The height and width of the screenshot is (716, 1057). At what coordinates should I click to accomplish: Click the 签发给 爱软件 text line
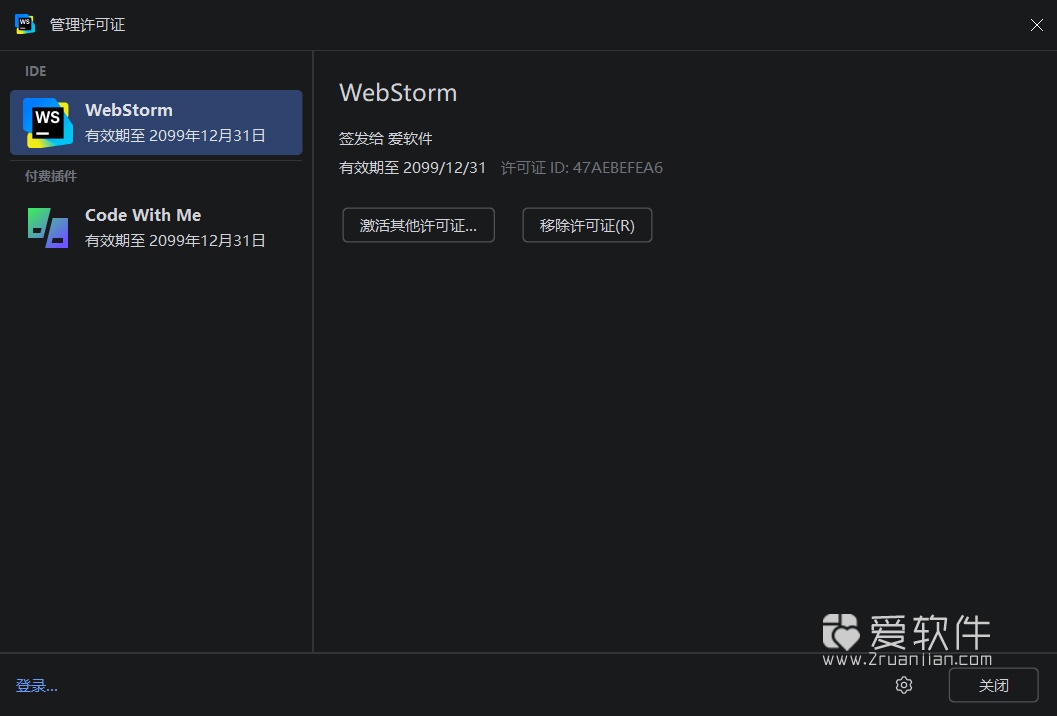pos(385,138)
